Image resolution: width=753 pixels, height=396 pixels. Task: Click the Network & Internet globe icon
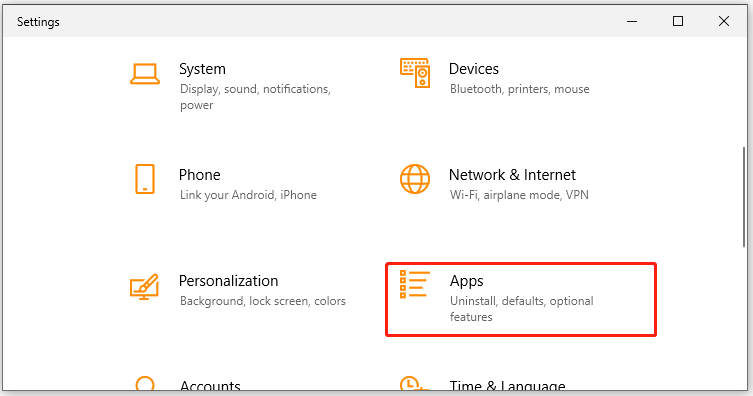pos(415,179)
